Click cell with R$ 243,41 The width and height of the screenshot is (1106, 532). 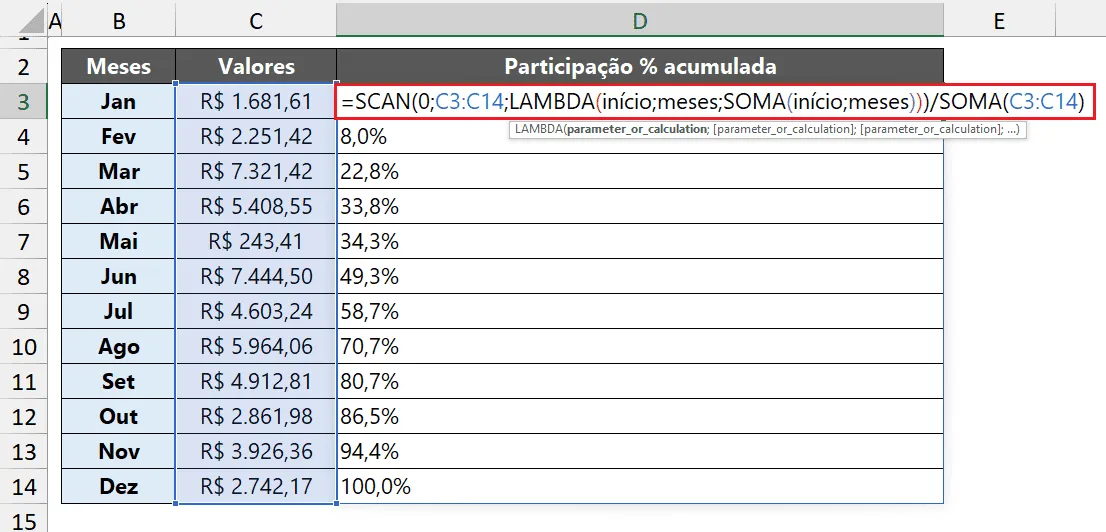tap(256, 241)
